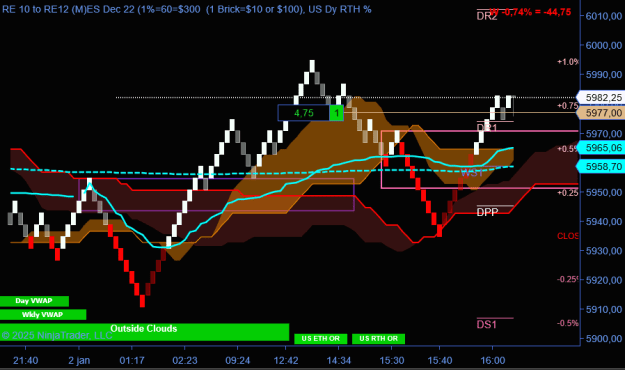Click the 5982,25 current price marker
Image resolution: width=625 pixels, height=370 pixels.
[600, 97]
